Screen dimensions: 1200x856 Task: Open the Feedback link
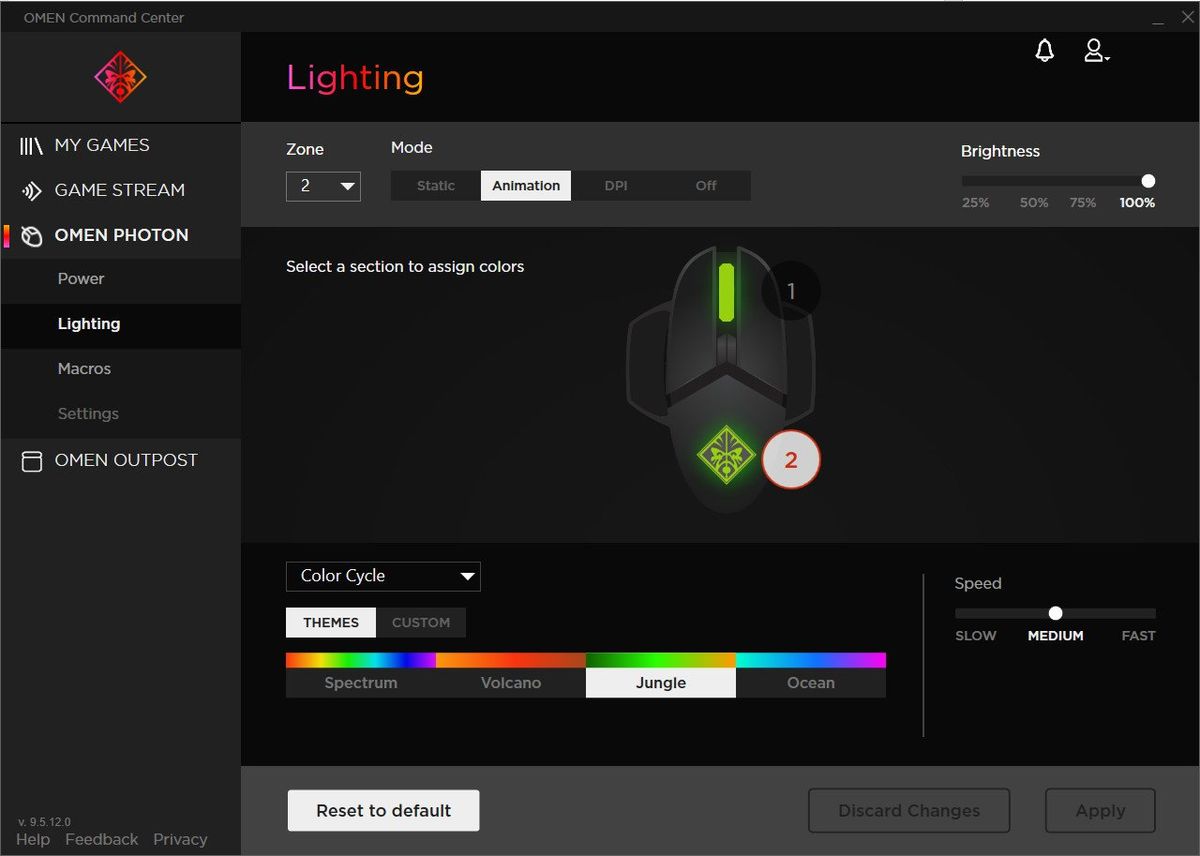102,840
